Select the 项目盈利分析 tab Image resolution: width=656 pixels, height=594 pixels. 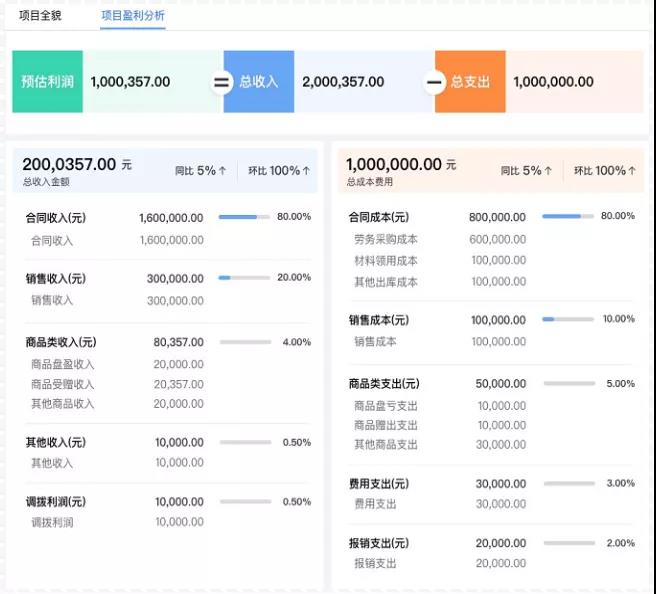pyautogui.click(x=133, y=16)
